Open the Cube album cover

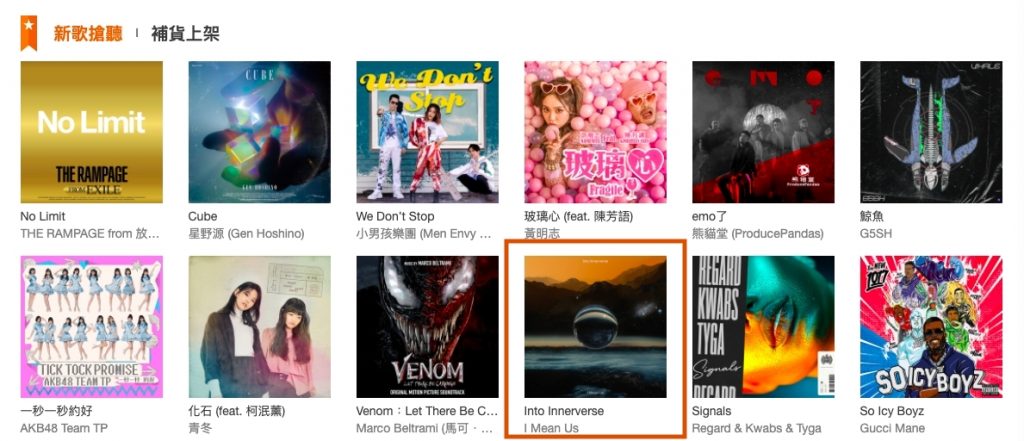click(259, 132)
